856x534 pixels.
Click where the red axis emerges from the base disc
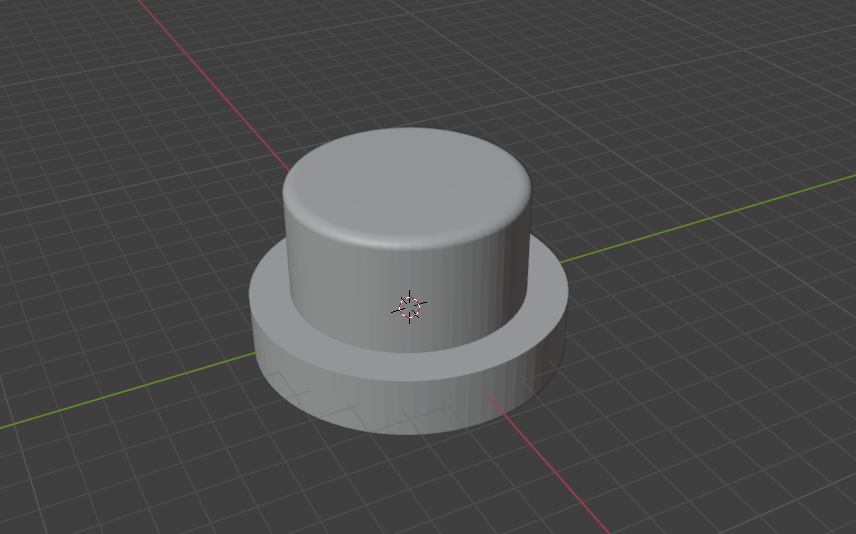[x=490, y=398]
